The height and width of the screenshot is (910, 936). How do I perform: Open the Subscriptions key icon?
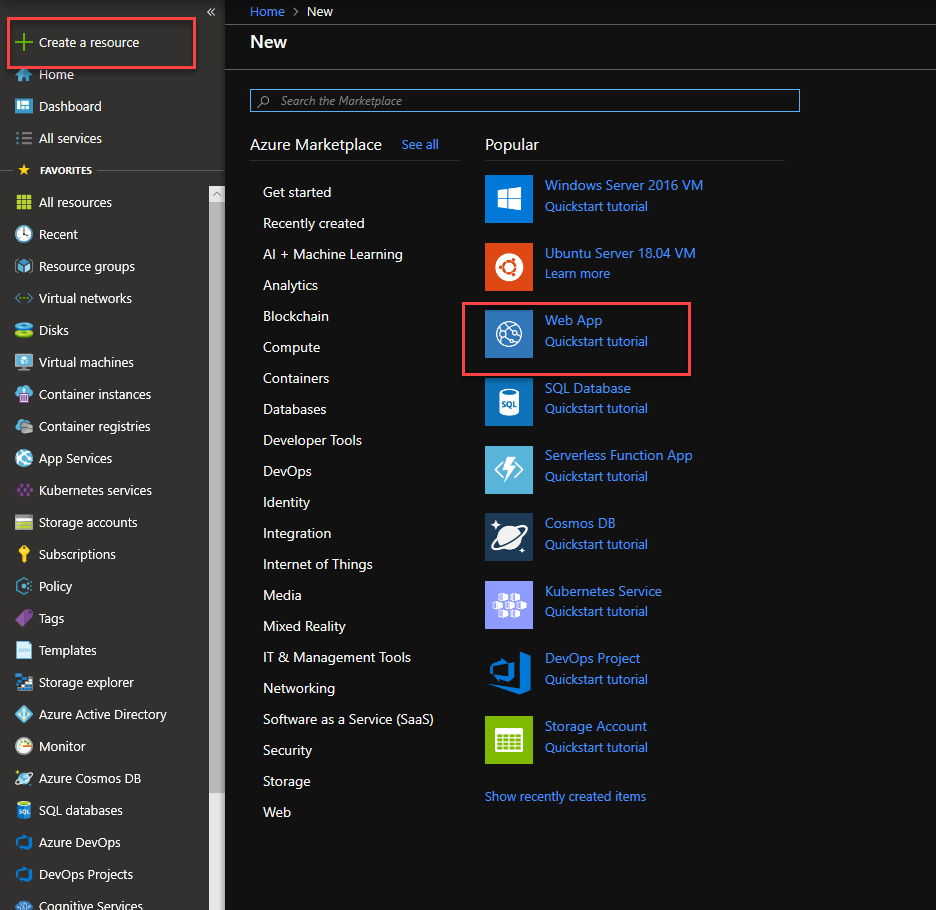(24, 554)
